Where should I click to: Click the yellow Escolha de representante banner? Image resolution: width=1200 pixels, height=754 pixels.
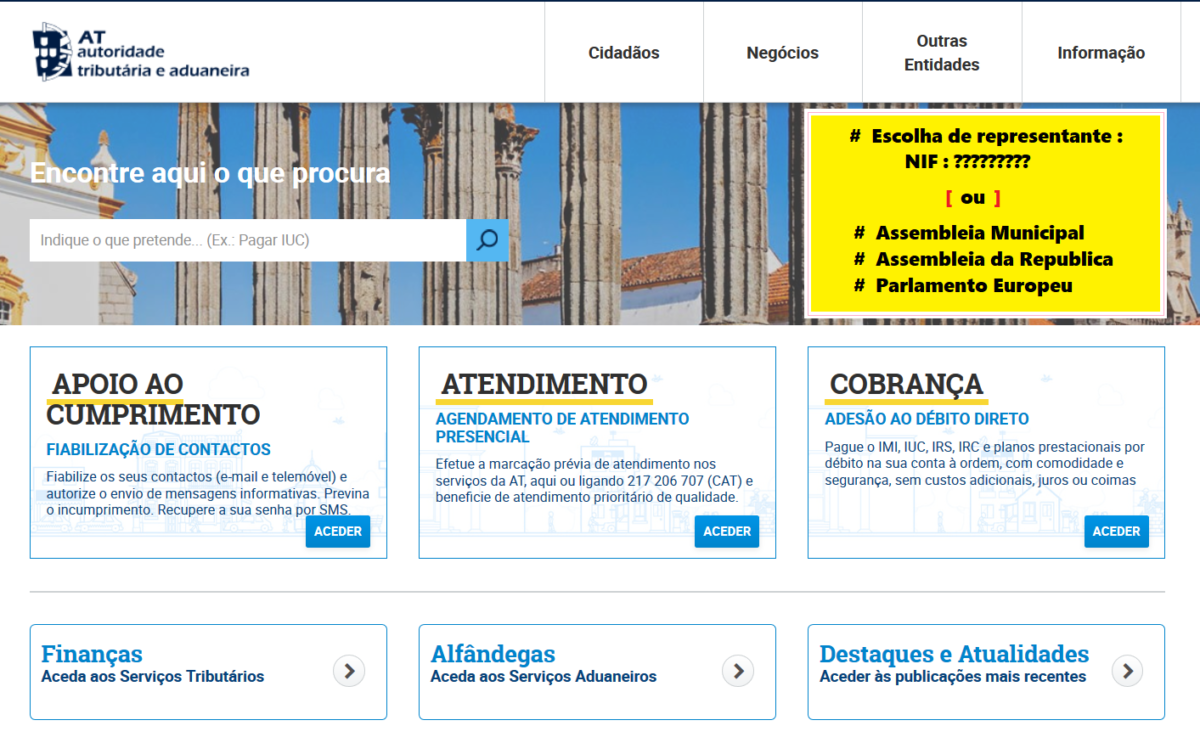click(x=985, y=214)
